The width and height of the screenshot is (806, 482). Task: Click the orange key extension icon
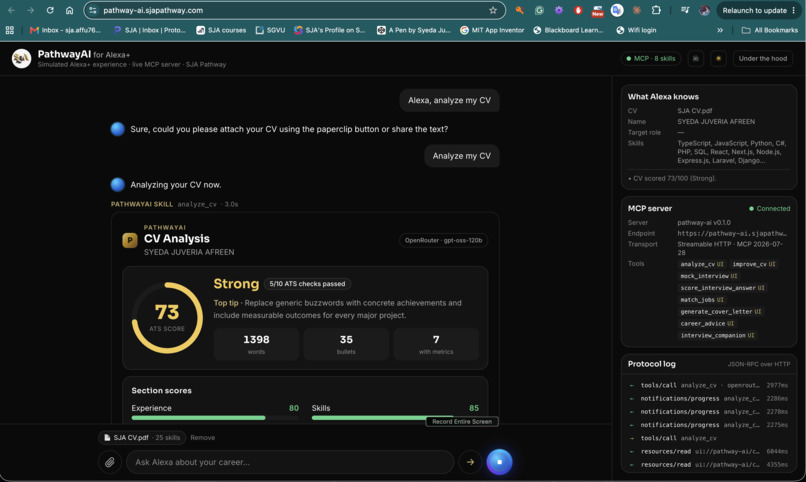[x=519, y=10]
